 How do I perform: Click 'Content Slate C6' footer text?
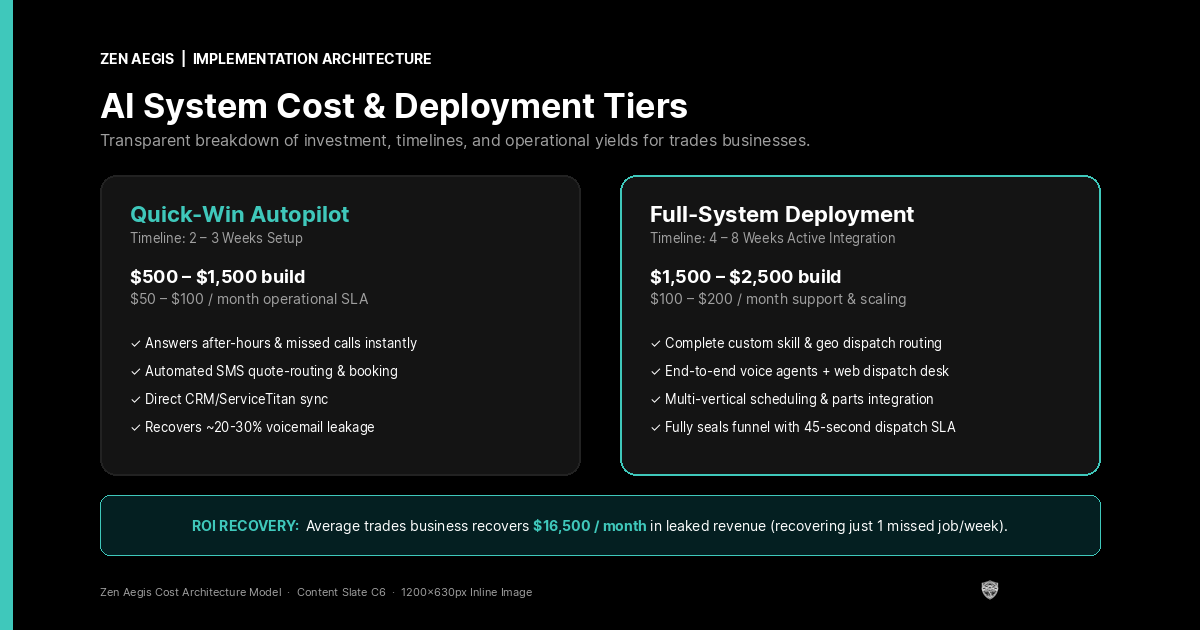(341, 592)
